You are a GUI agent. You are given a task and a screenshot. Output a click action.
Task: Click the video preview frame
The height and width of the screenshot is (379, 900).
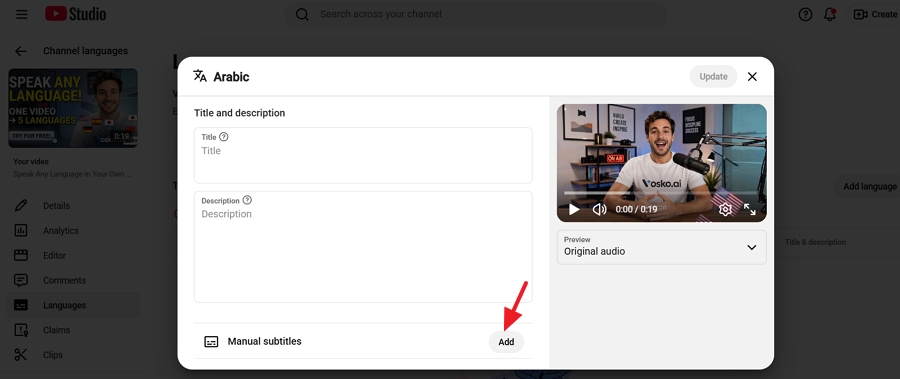pyautogui.click(x=662, y=163)
